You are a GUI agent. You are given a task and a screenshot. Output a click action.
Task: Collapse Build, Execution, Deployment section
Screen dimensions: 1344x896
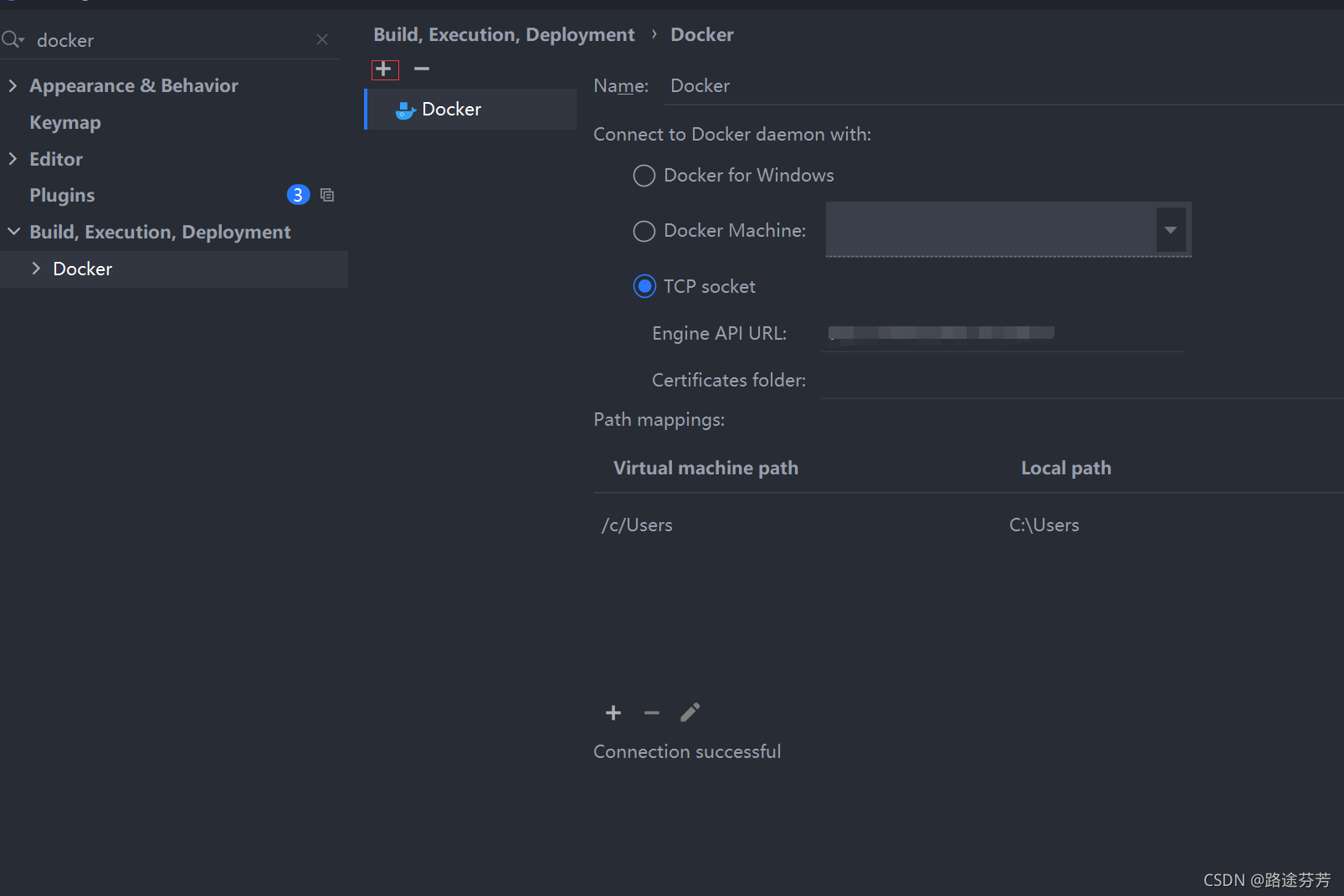[x=13, y=232]
